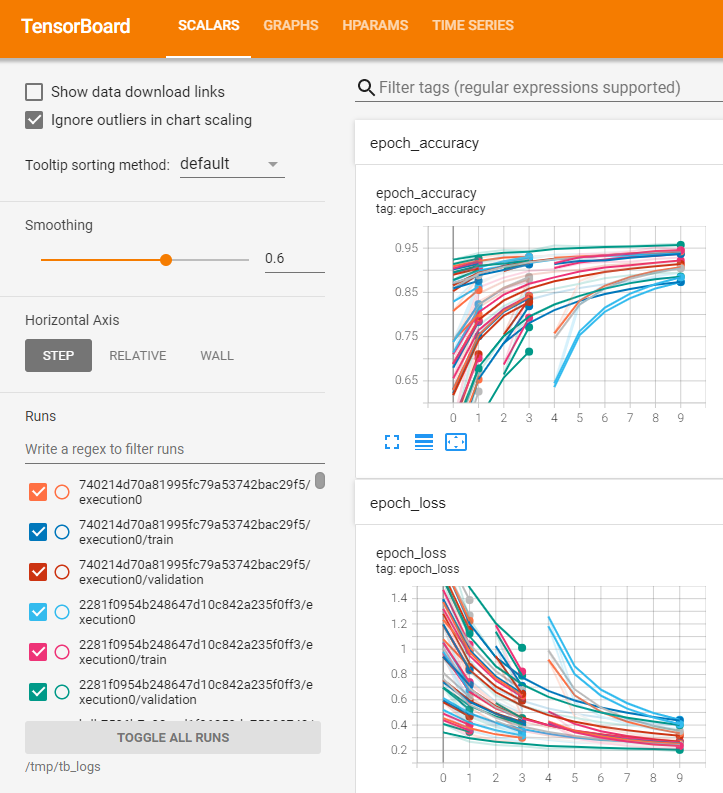
Task: Click the Runs heading
Action: 40,416
